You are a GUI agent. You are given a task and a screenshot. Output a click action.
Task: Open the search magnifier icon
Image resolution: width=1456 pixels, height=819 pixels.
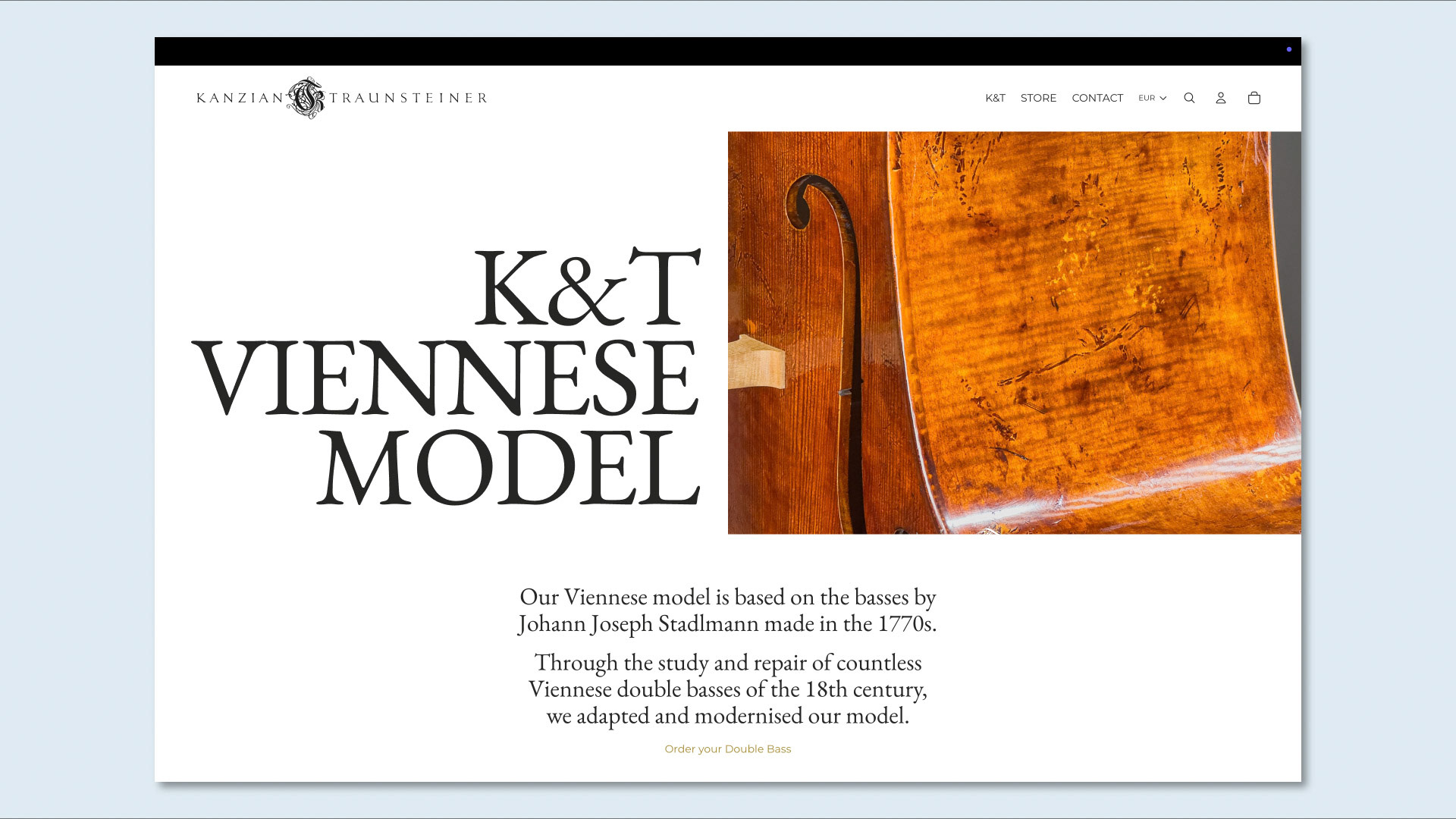[1189, 98]
